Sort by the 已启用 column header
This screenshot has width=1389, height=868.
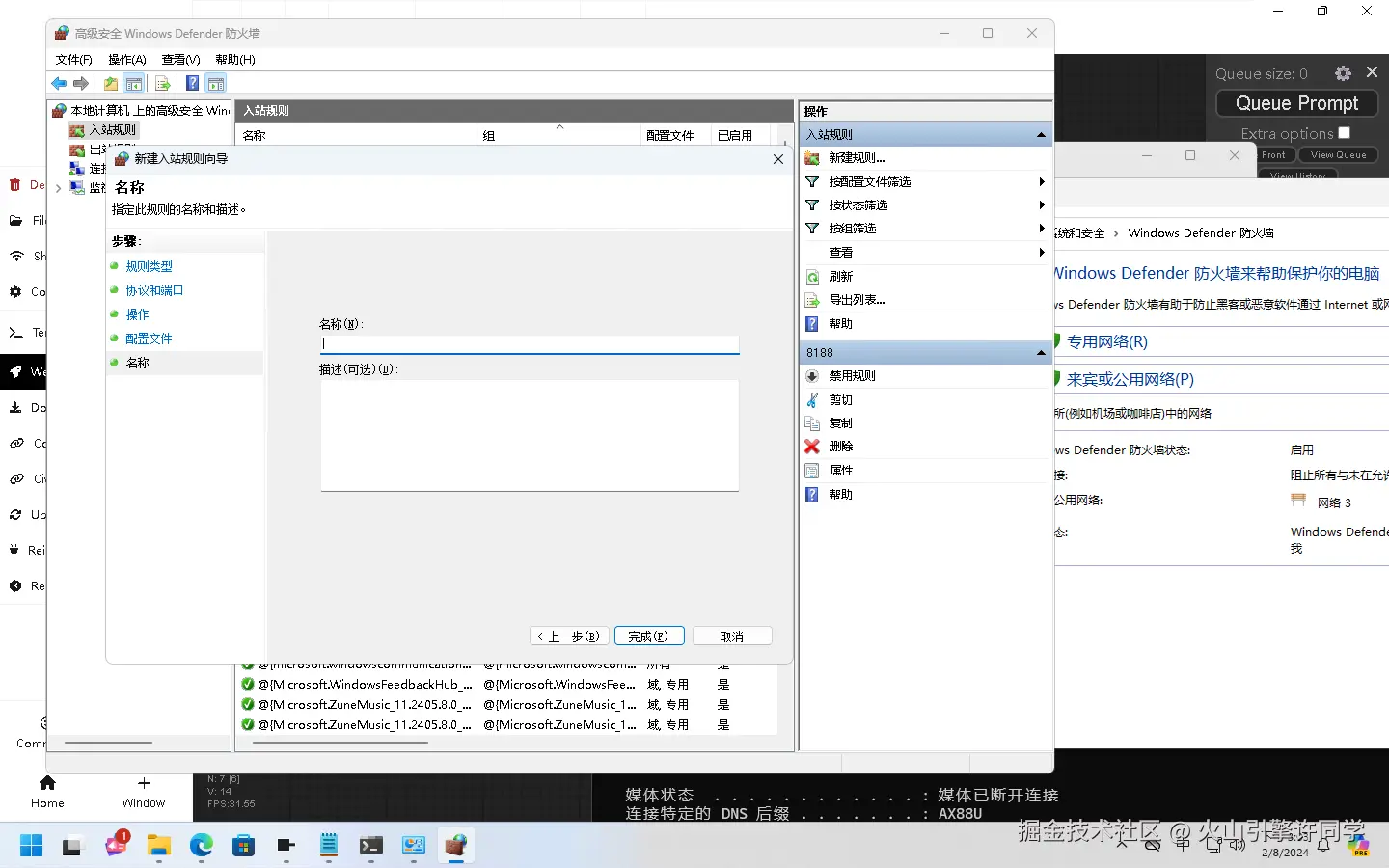(x=741, y=136)
